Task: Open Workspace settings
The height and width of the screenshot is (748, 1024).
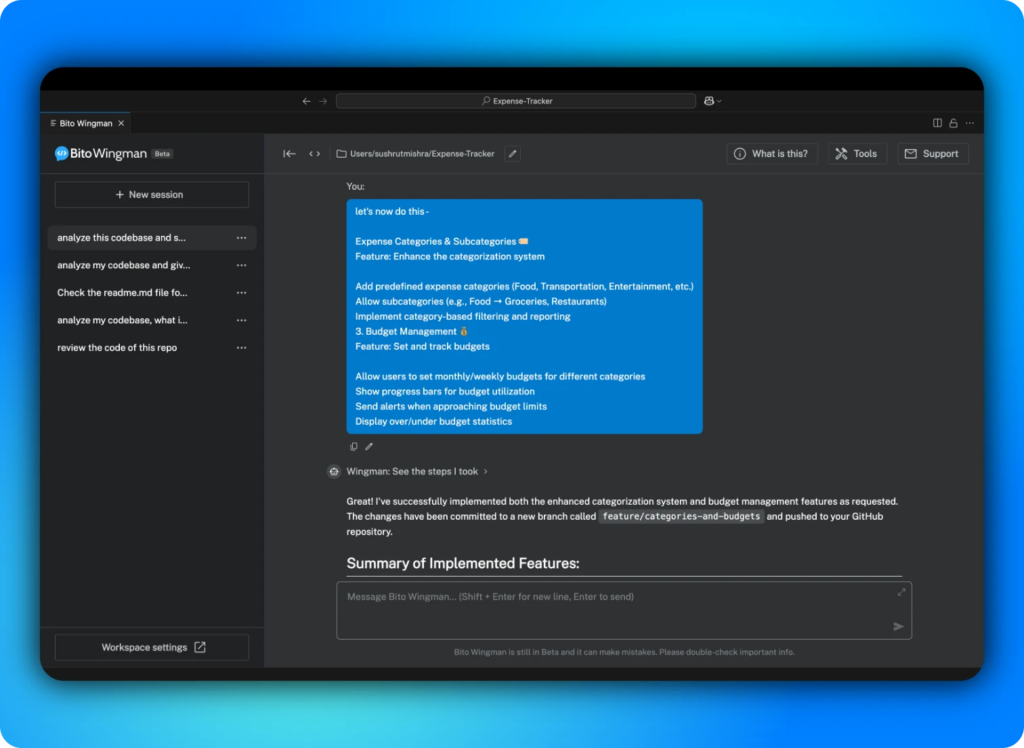Action: [152, 647]
